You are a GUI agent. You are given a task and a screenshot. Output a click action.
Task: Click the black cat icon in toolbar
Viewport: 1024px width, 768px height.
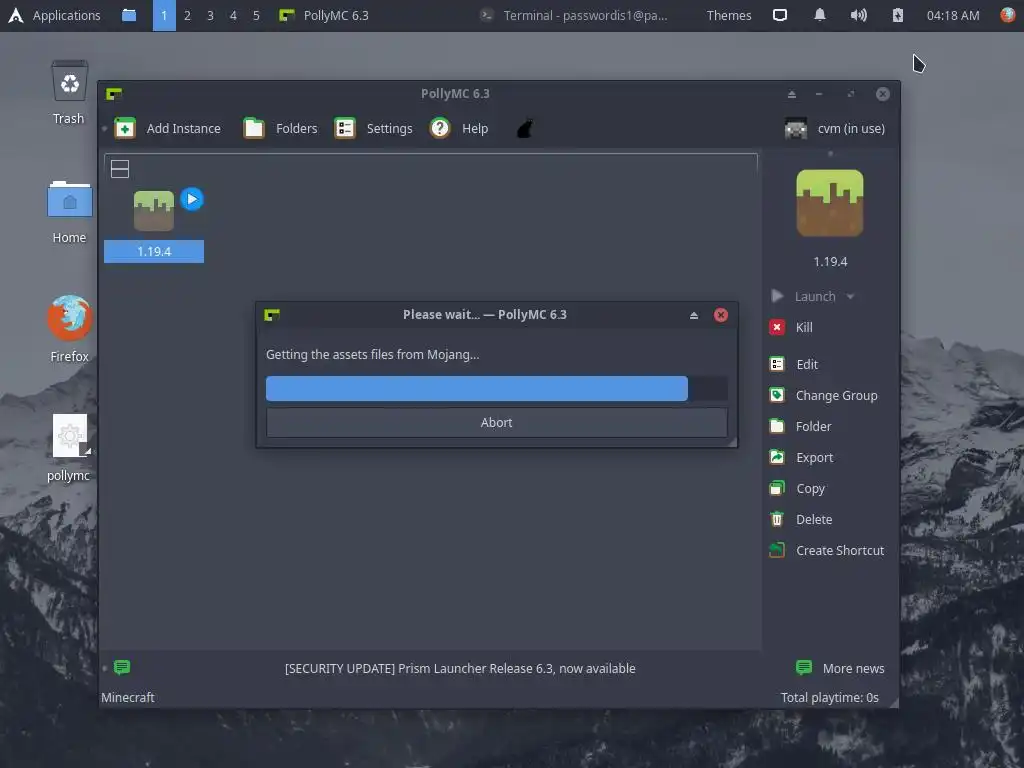click(x=524, y=128)
